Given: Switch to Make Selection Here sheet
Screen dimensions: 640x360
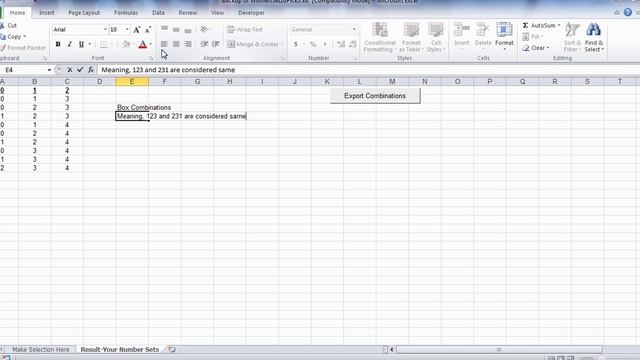Looking at the screenshot, I should point(41,349).
